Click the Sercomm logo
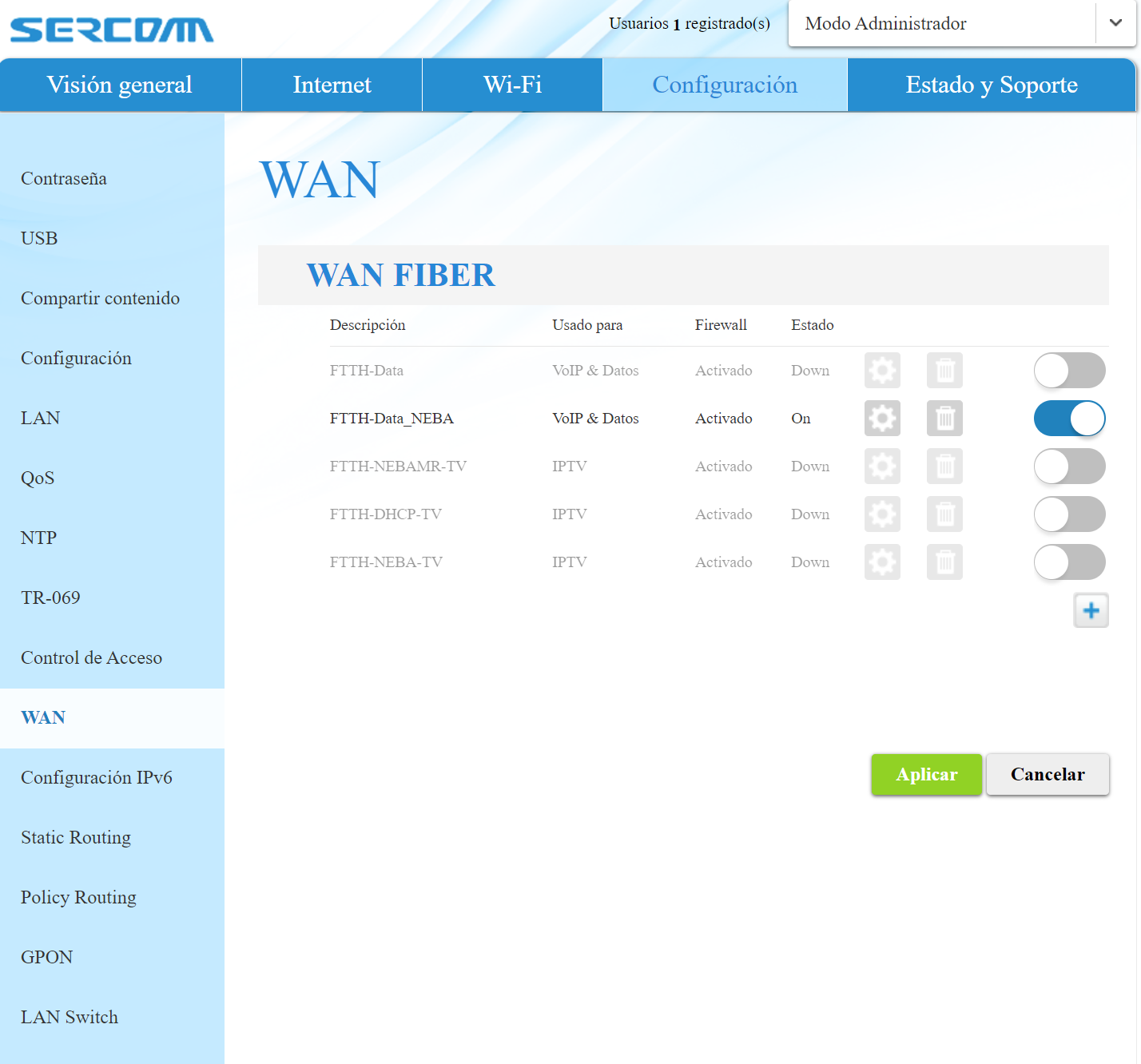The width and height of the screenshot is (1141, 1064). coord(110,29)
